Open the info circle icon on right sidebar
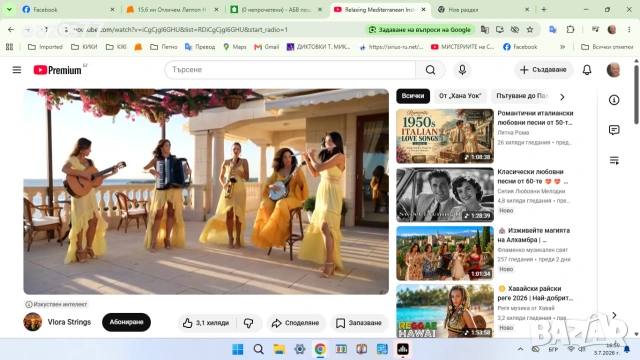 coord(614,100)
